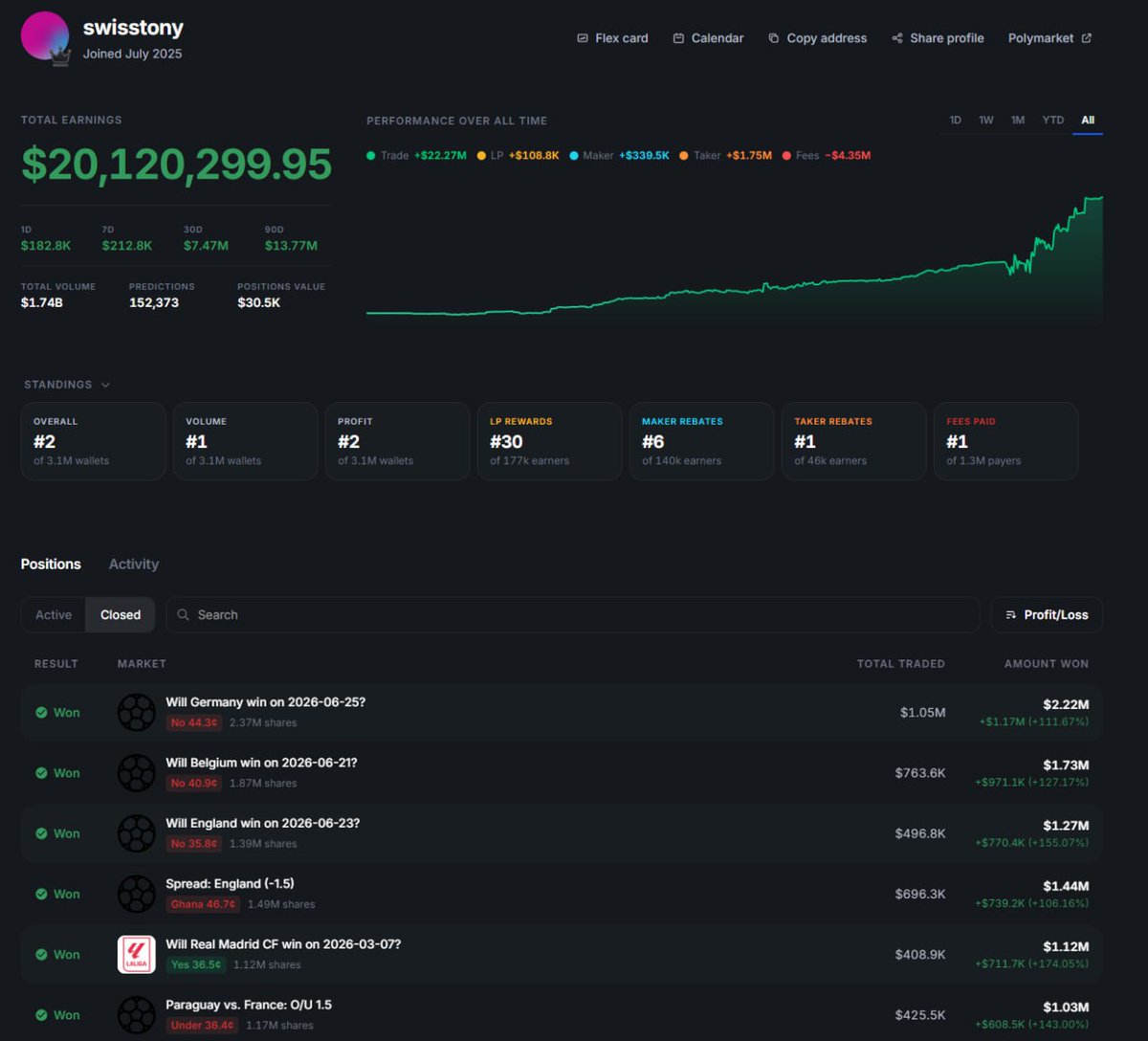
Task: Select the Positions tab
Action: coord(51,565)
